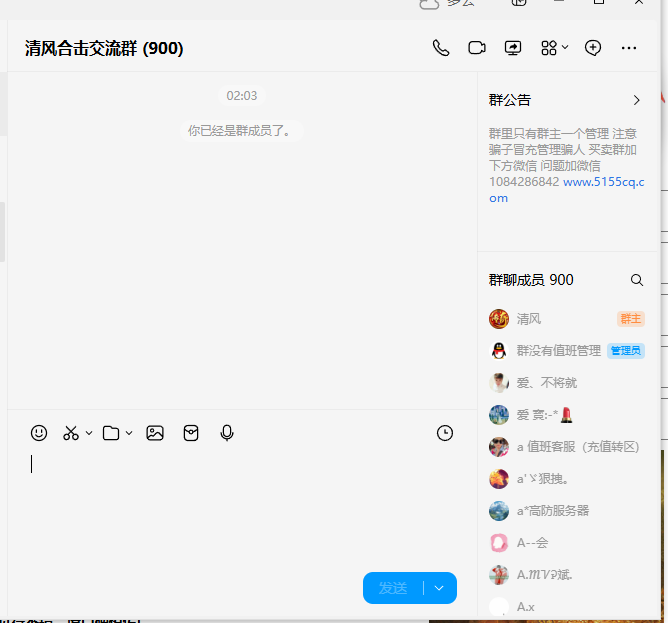This screenshot has height=623, width=668.
Task: Select member 爱、不将就
Action: (567, 383)
